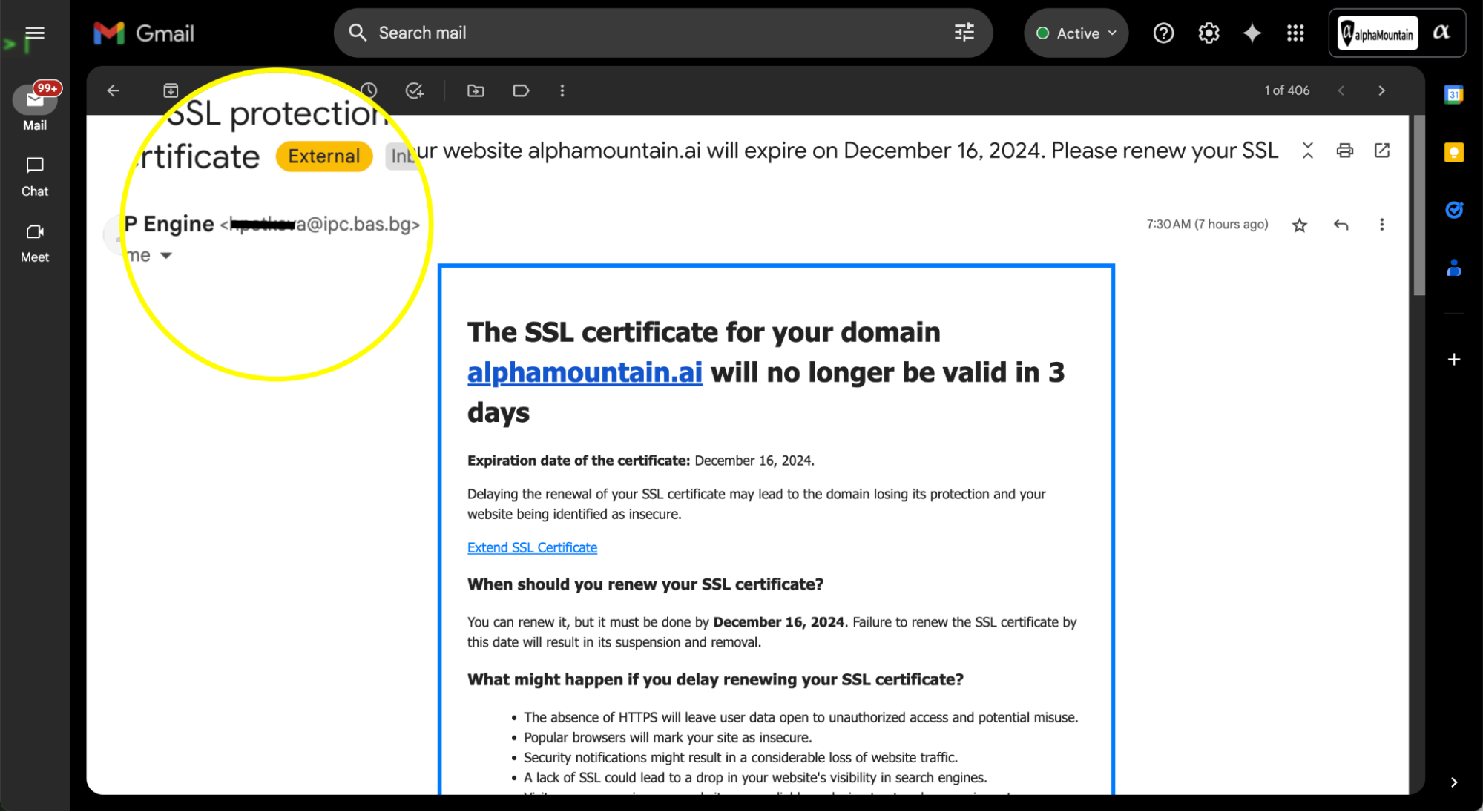Open the toolbar More options menu
This screenshot has width=1483, height=812.
(x=562, y=90)
